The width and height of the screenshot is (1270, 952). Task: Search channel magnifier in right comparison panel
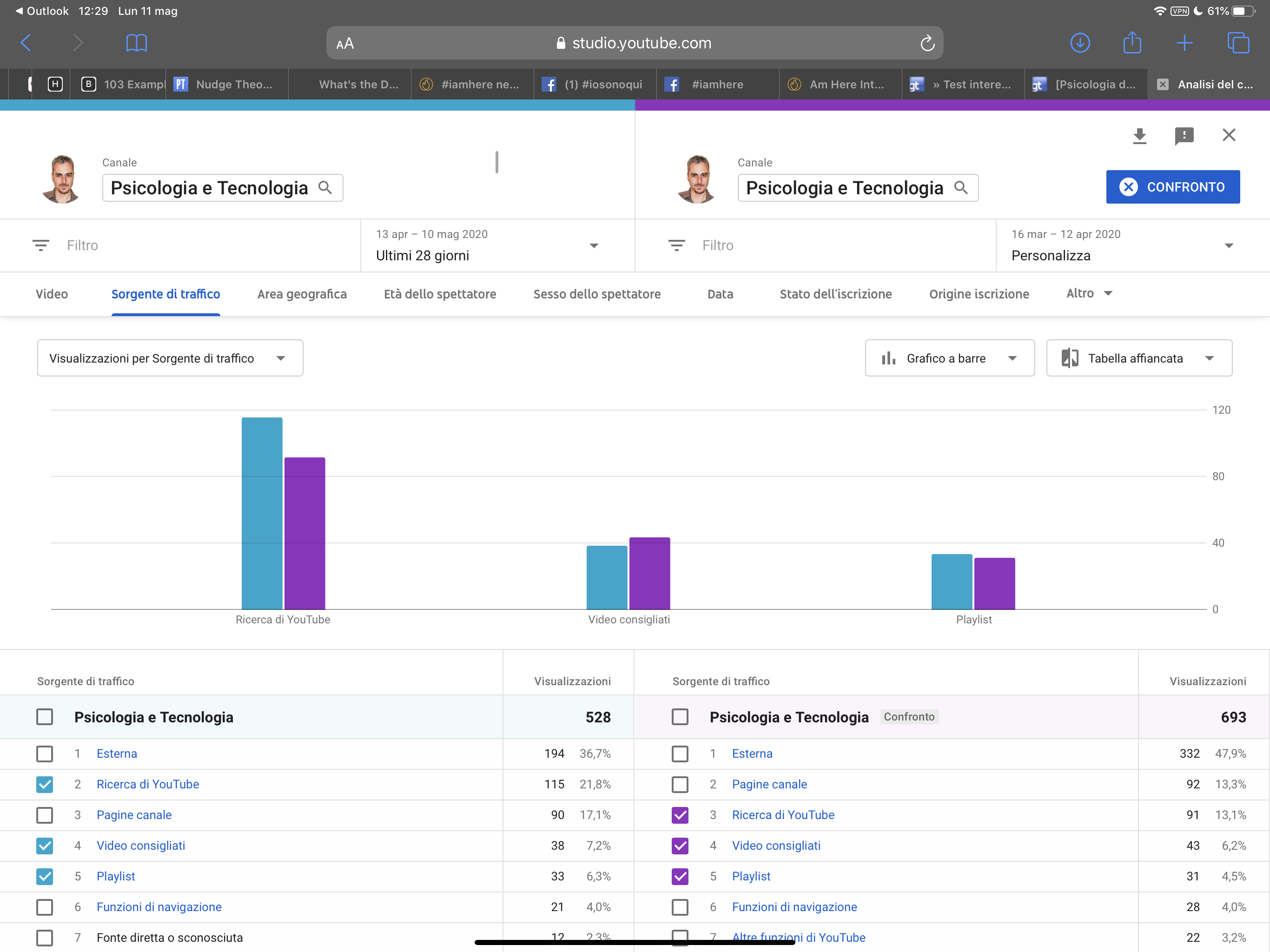tap(960, 188)
